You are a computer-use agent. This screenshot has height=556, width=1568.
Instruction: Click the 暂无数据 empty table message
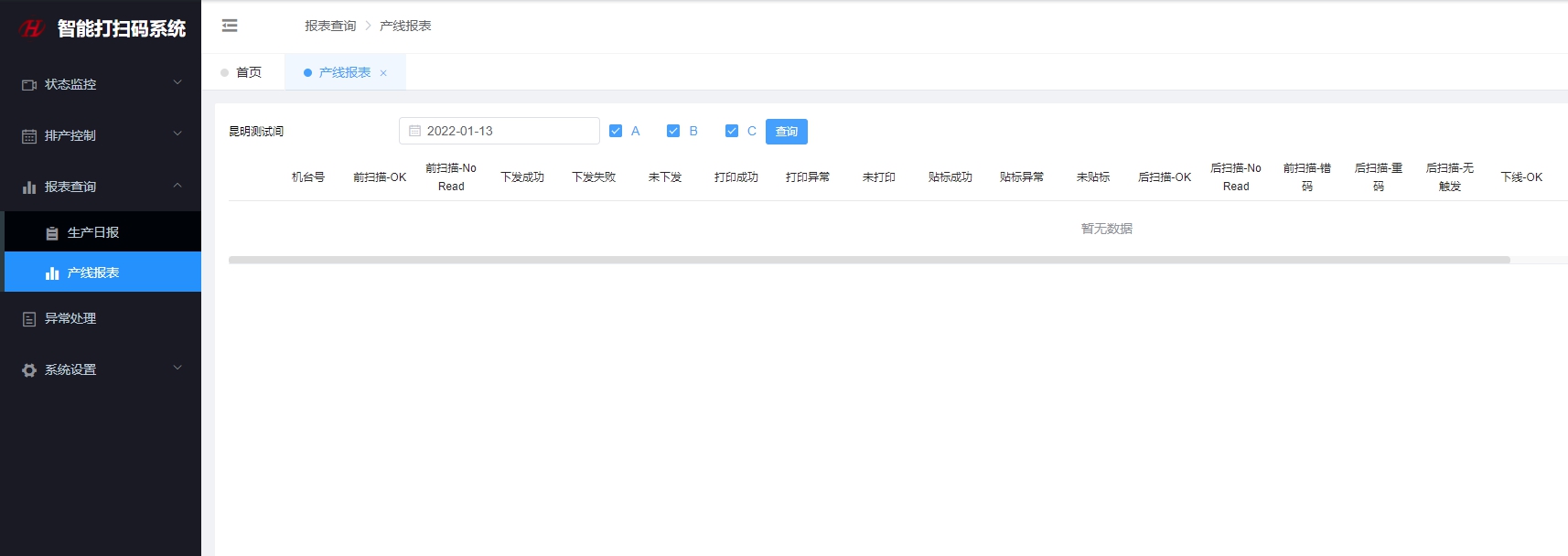[x=1107, y=229]
